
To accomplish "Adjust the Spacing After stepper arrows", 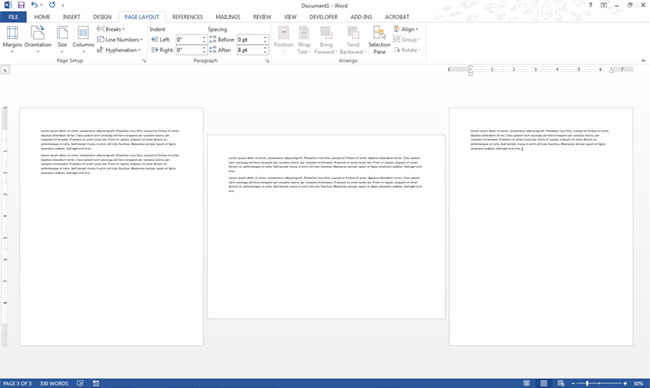I will click(x=265, y=50).
